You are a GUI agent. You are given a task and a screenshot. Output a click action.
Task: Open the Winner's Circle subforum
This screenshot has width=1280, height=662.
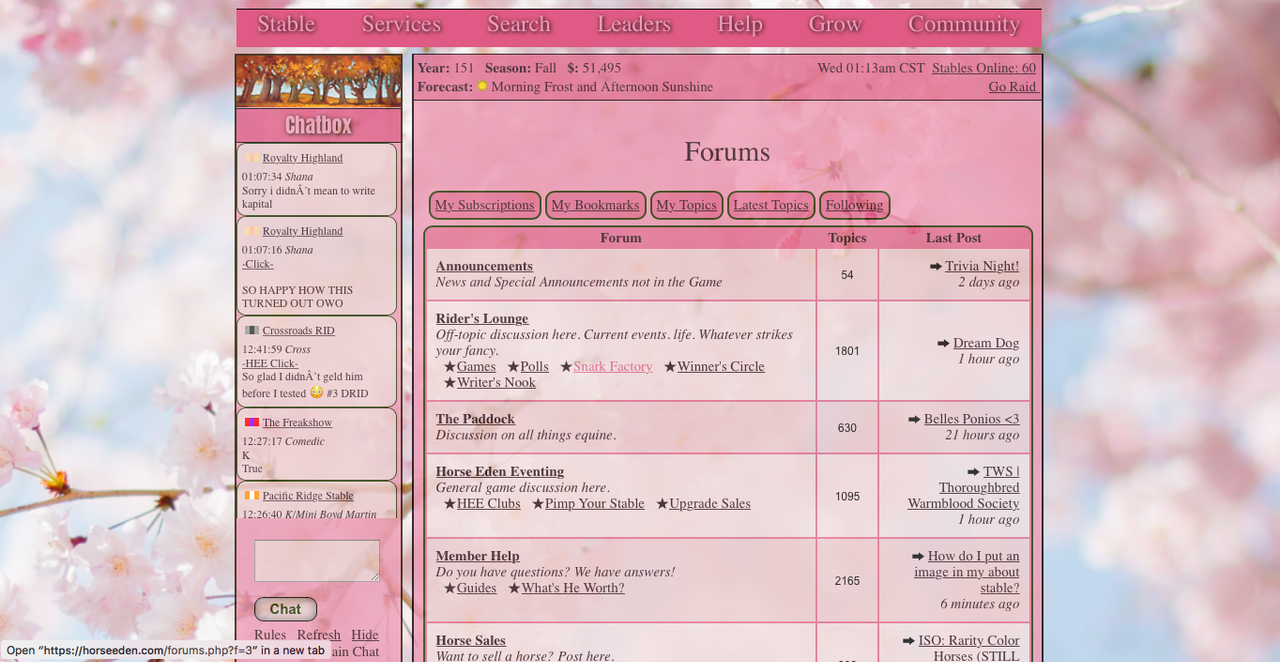tap(721, 367)
